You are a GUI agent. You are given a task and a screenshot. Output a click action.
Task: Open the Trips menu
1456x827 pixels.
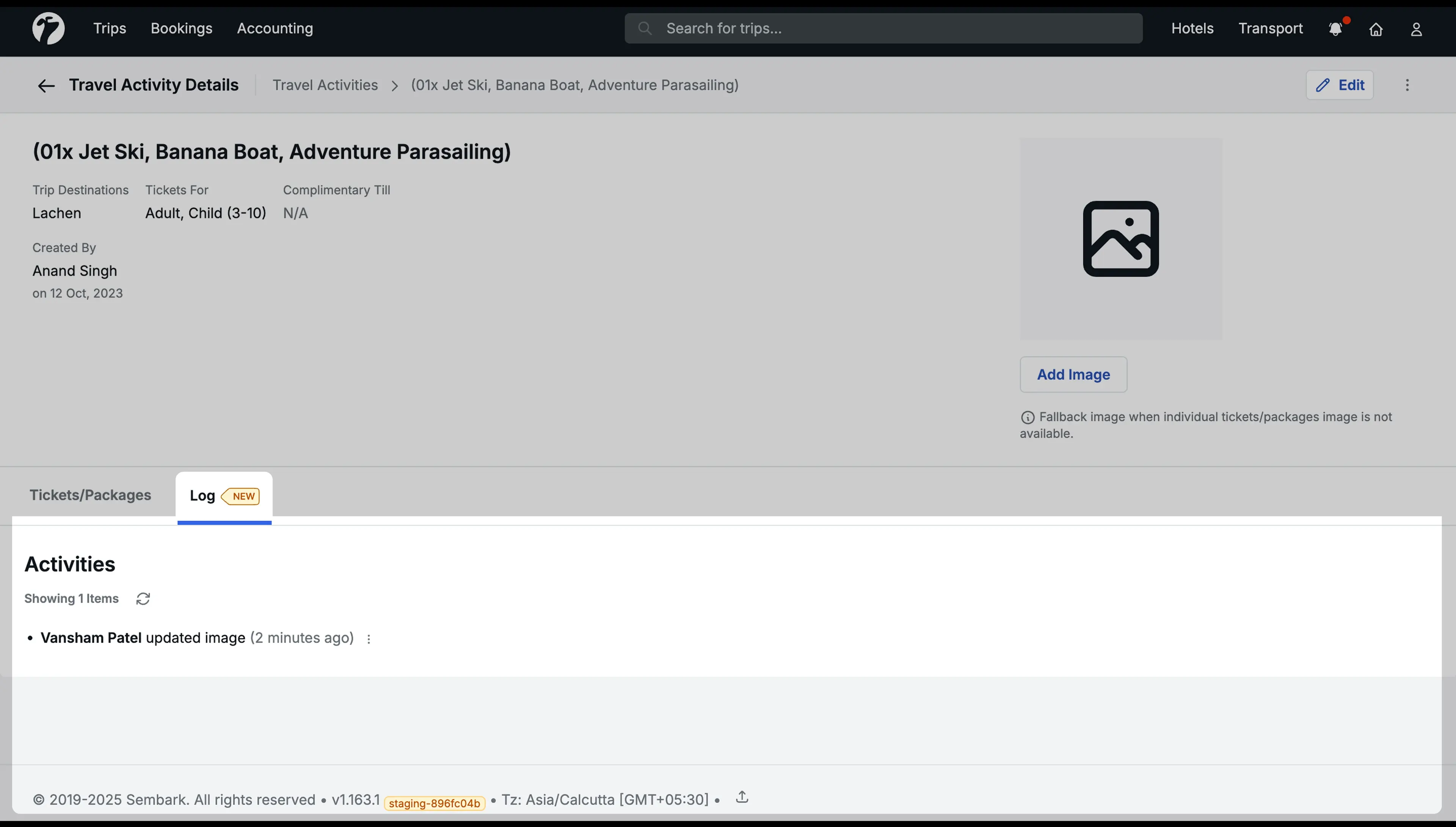[110, 28]
